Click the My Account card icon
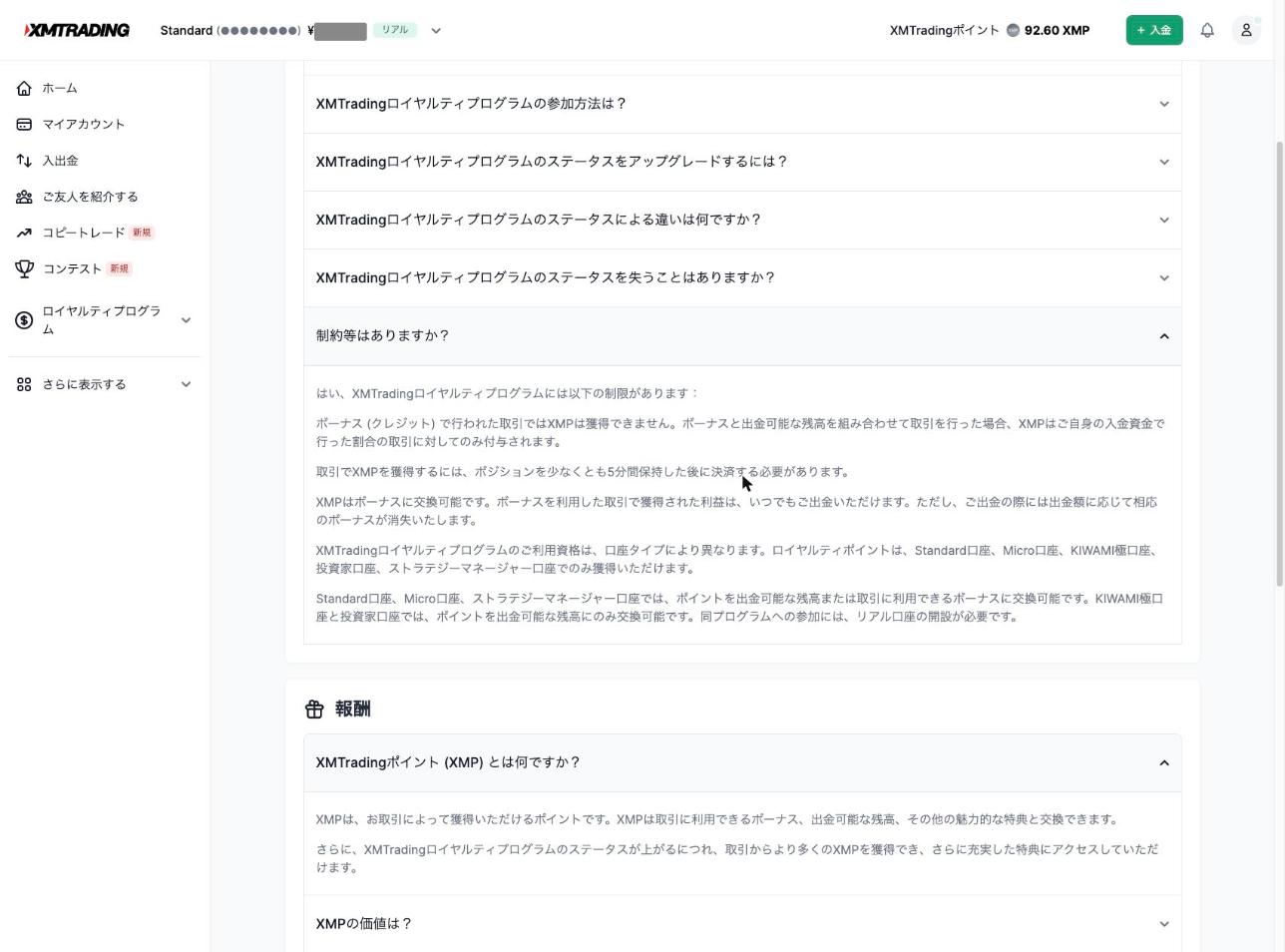1285x952 pixels. click(24, 124)
